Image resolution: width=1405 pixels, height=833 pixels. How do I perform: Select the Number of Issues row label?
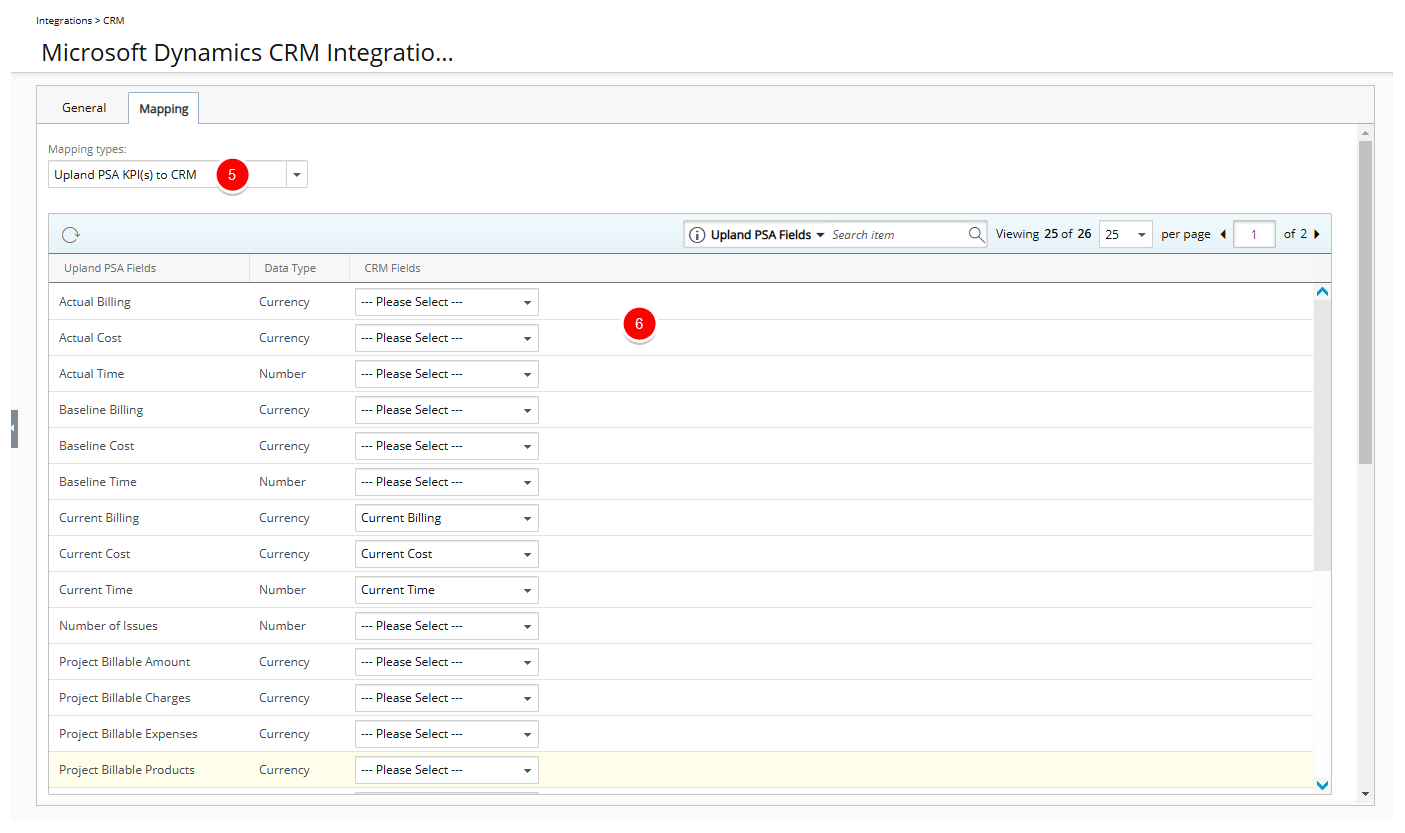108,626
